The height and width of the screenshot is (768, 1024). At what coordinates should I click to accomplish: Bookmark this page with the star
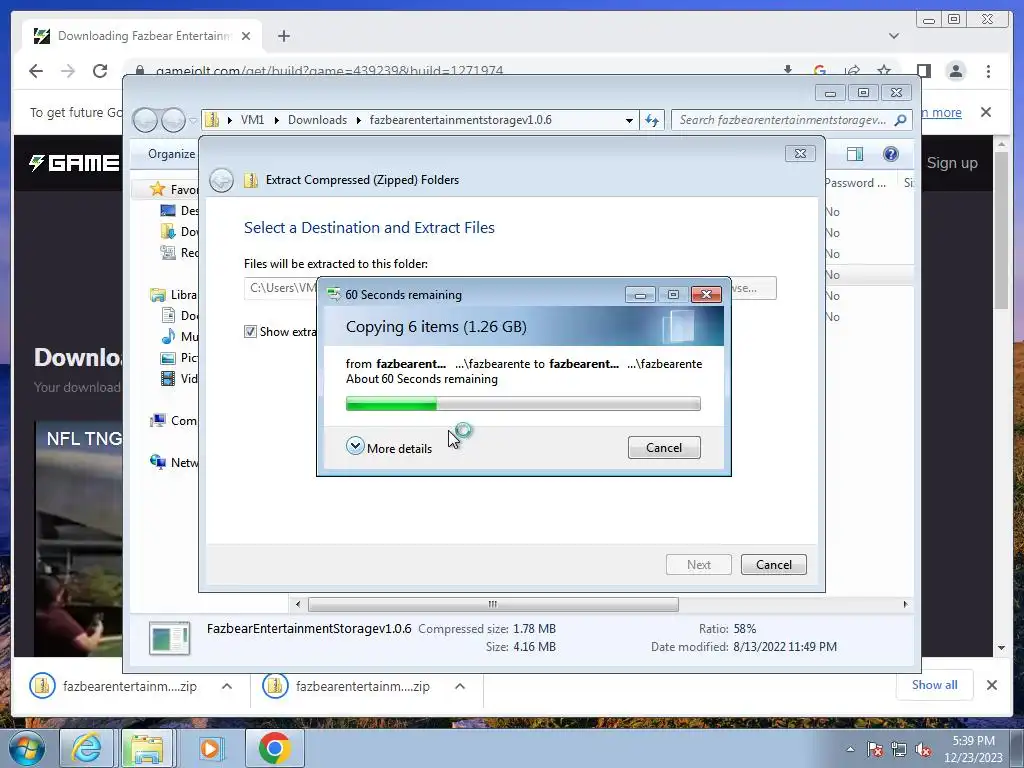[884, 71]
